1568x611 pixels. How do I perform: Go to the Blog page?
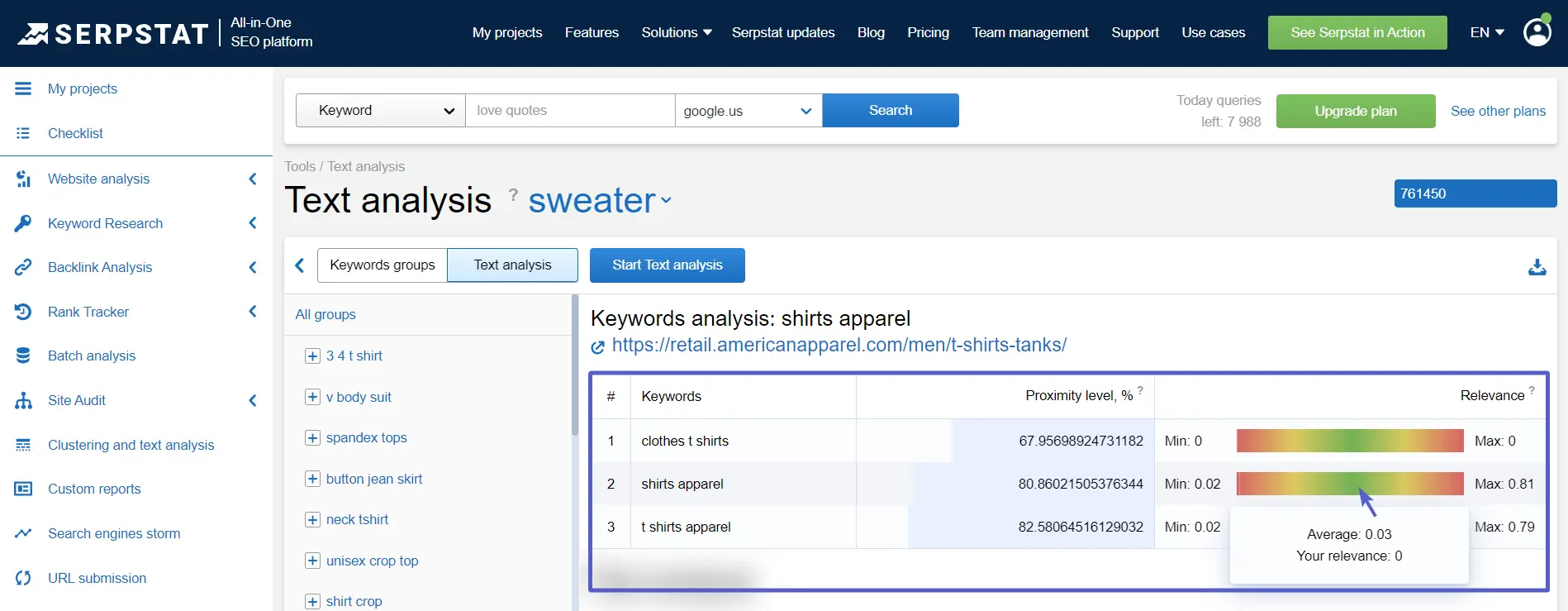[x=871, y=32]
